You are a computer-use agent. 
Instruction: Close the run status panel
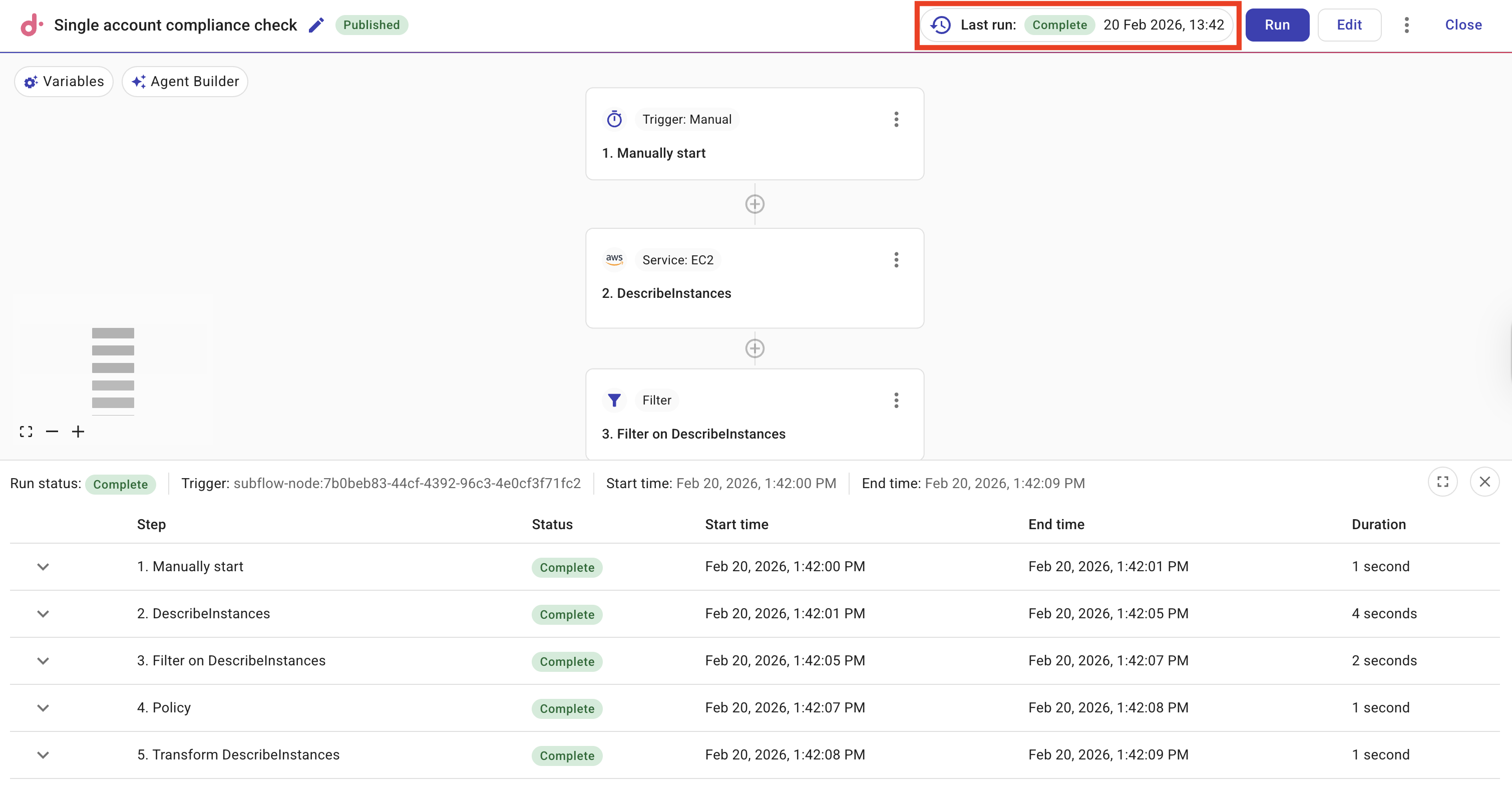pos(1485,482)
